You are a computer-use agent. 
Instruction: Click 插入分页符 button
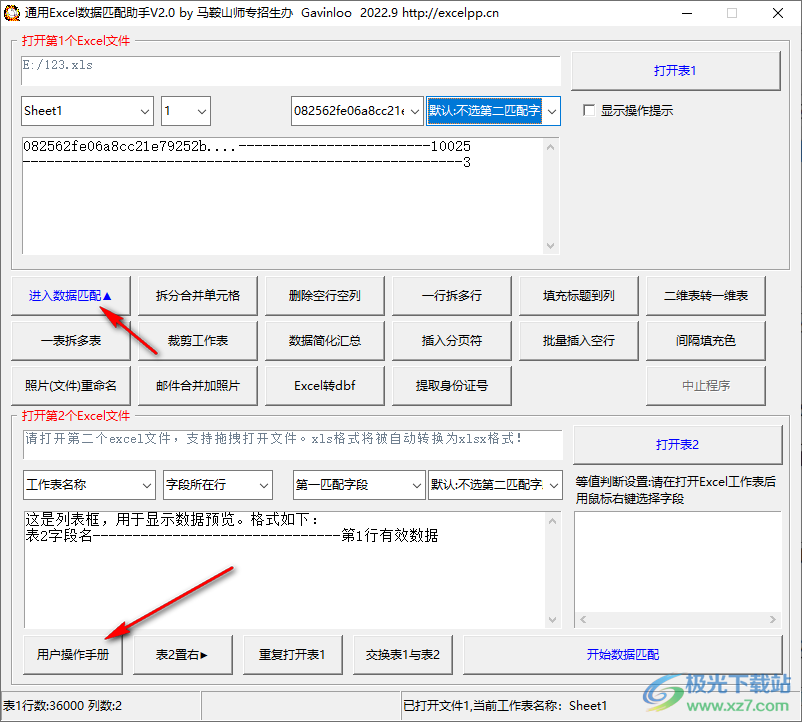point(452,341)
